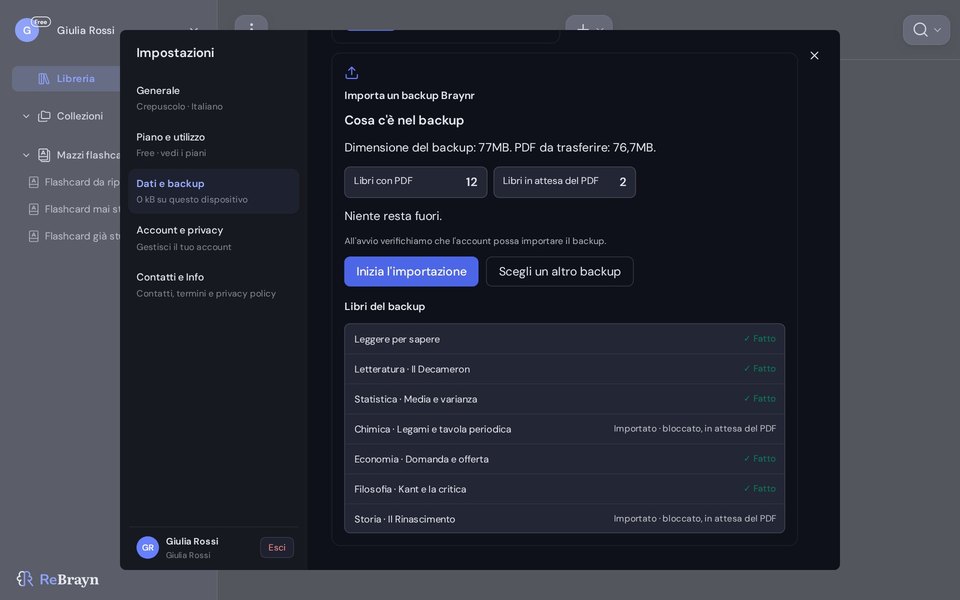
Task: Click the ReBrayn brain logo
Action: click(24, 579)
